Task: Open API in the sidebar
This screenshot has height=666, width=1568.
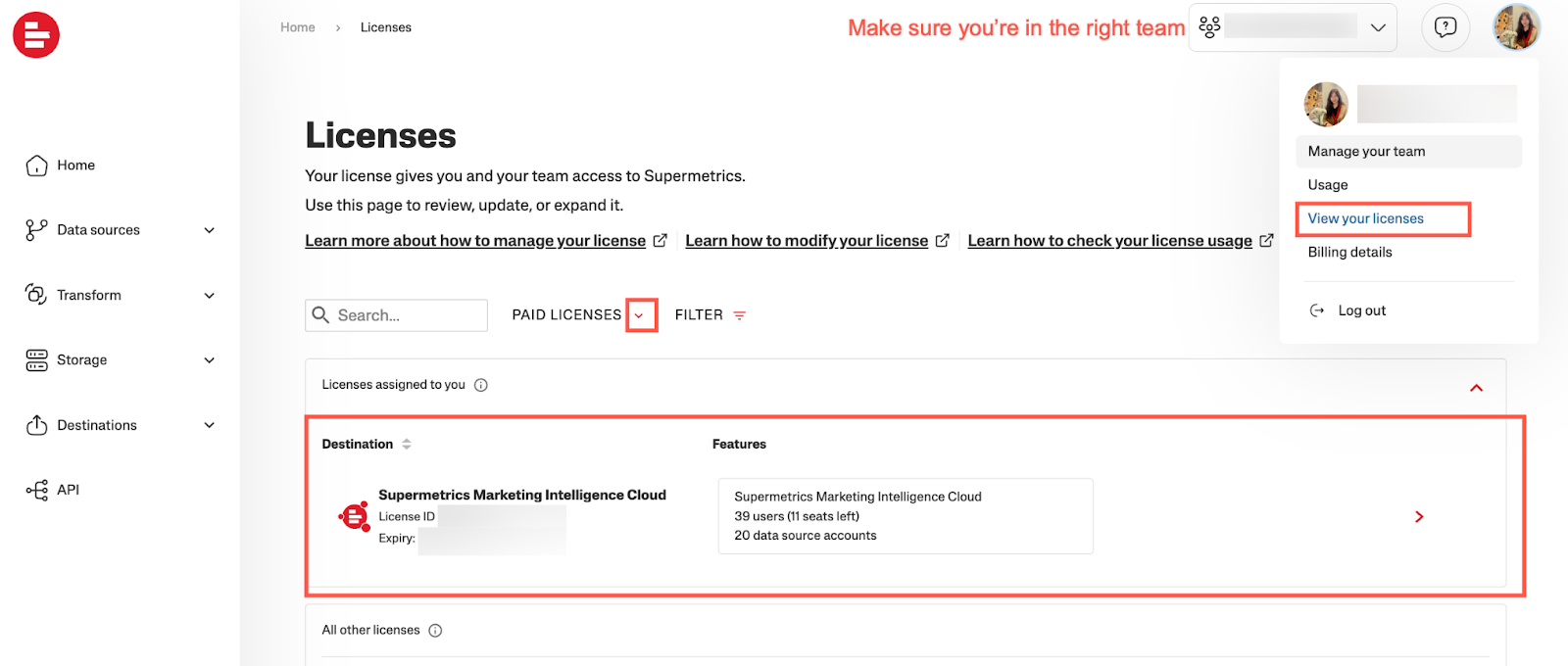Action: [x=68, y=490]
